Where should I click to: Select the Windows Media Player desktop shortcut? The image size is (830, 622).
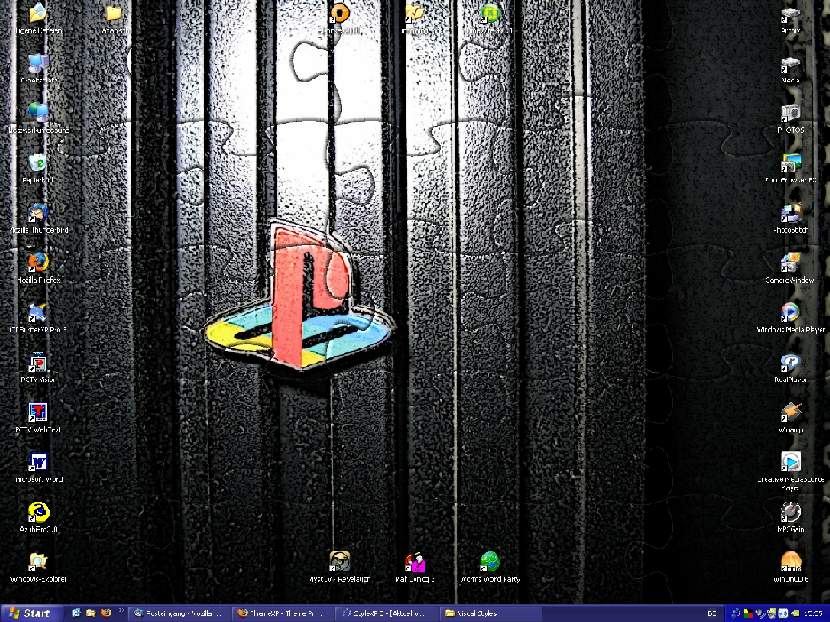coord(790,318)
